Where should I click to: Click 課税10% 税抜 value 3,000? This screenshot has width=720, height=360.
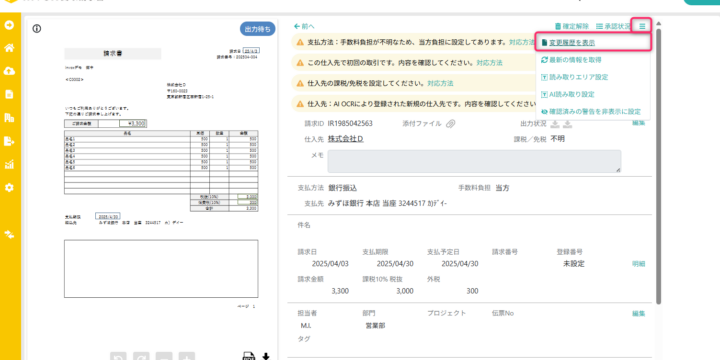[404, 291]
